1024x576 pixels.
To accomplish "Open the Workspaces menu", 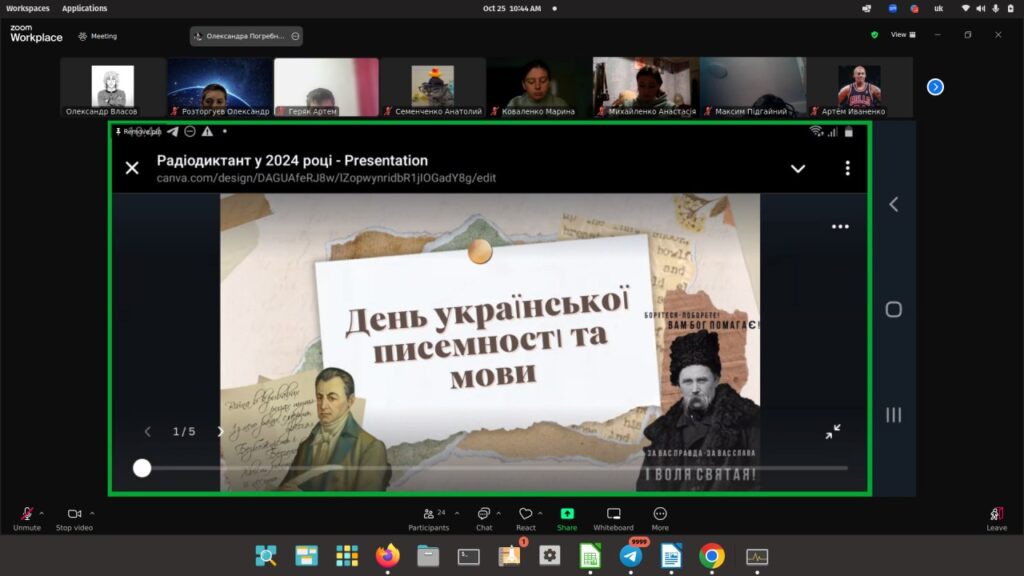I will pyautogui.click(x=27, y=8).
